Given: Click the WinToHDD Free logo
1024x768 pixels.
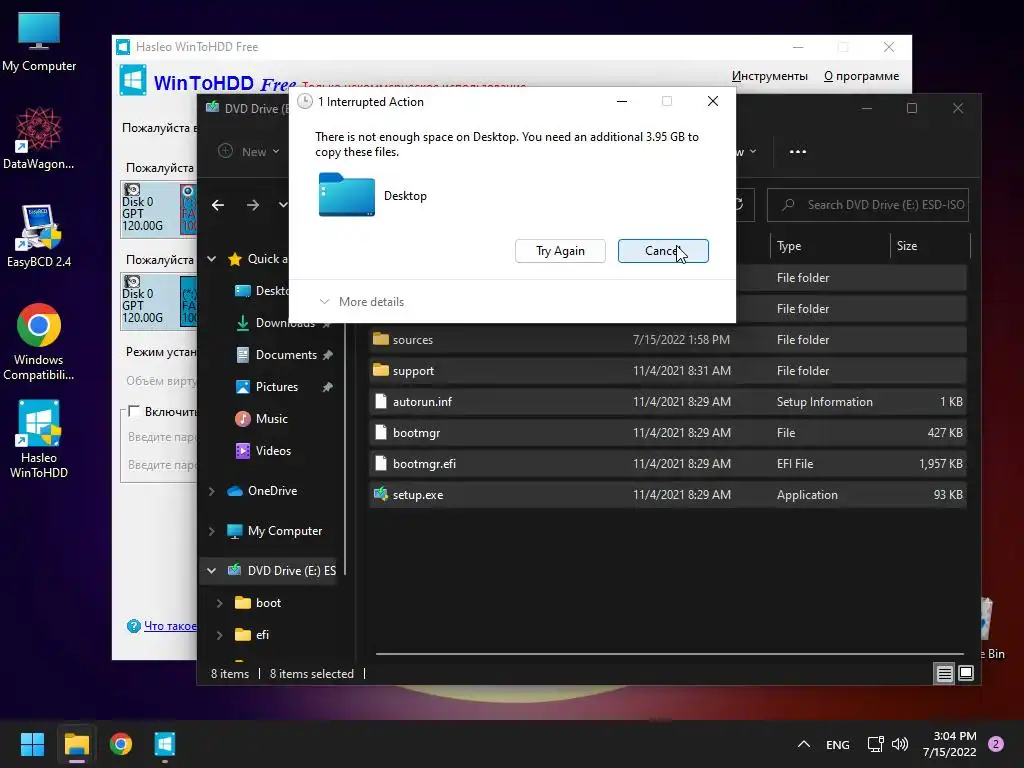Looking at the screenshot, I should coord(133,80).
